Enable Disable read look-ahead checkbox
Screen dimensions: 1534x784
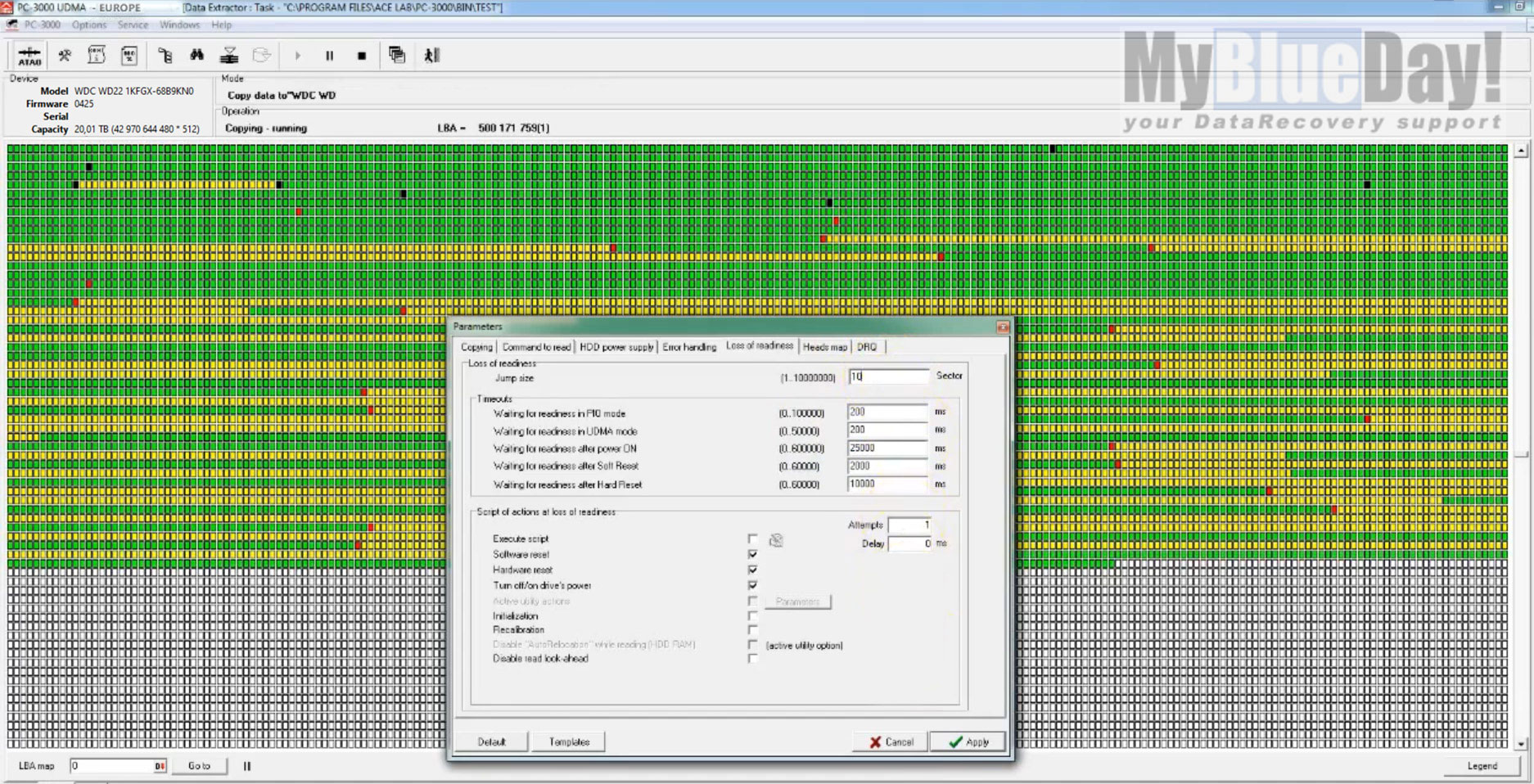pos(752,659)
